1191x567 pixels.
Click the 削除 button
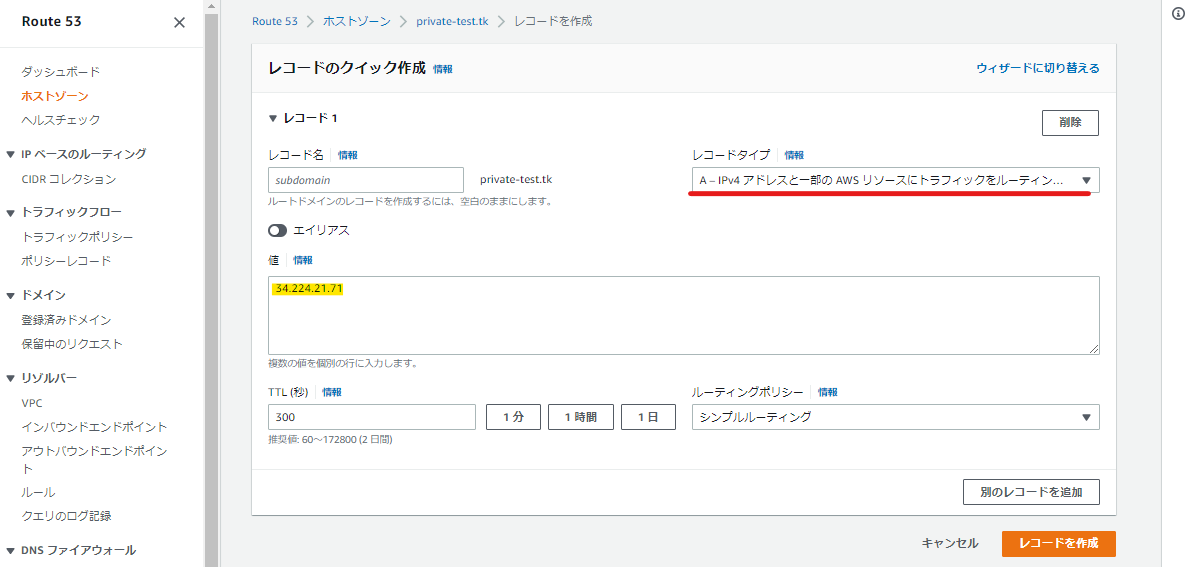pos(1069,122)
